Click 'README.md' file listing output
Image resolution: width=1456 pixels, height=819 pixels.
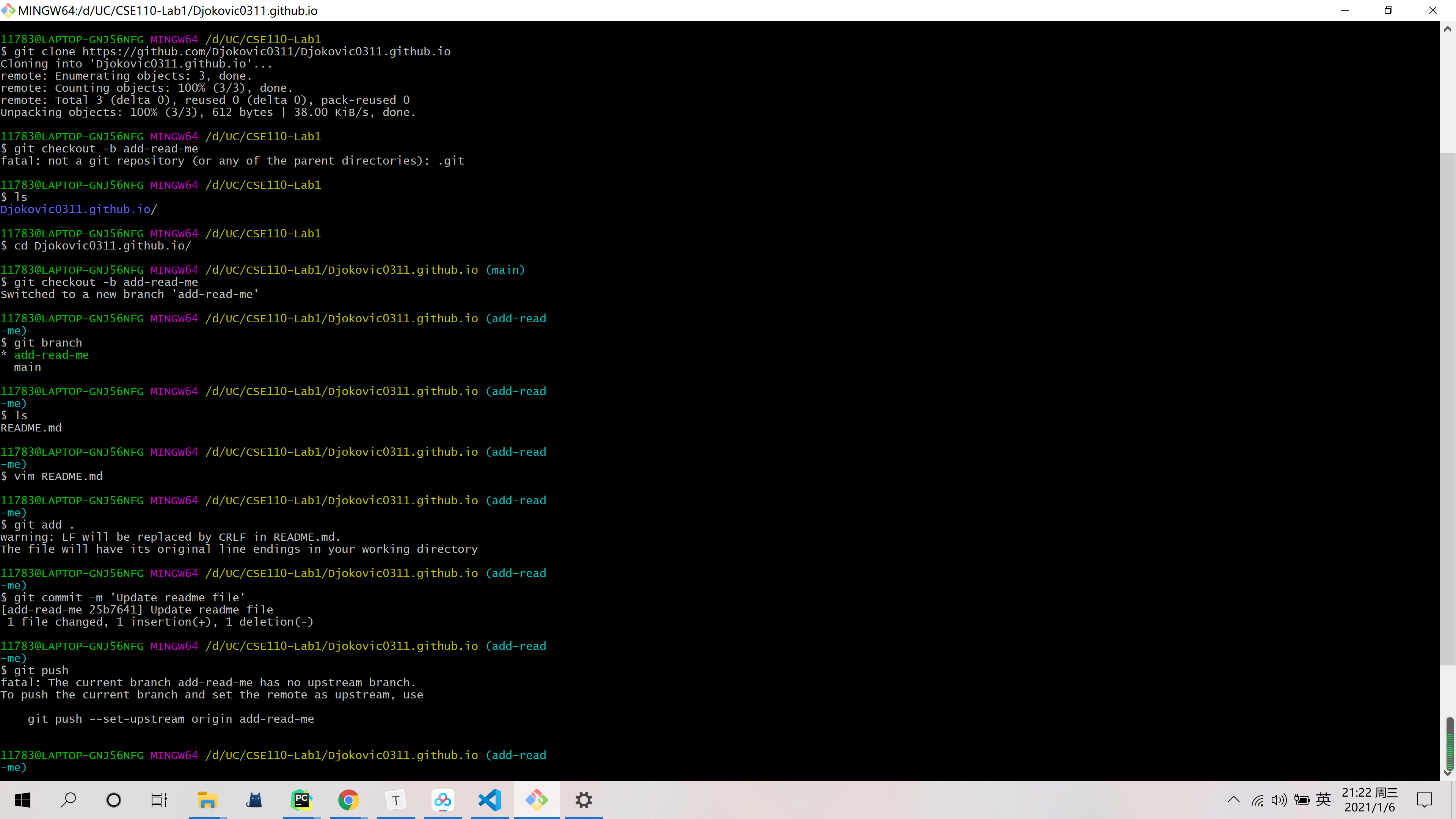click(31, 428)
